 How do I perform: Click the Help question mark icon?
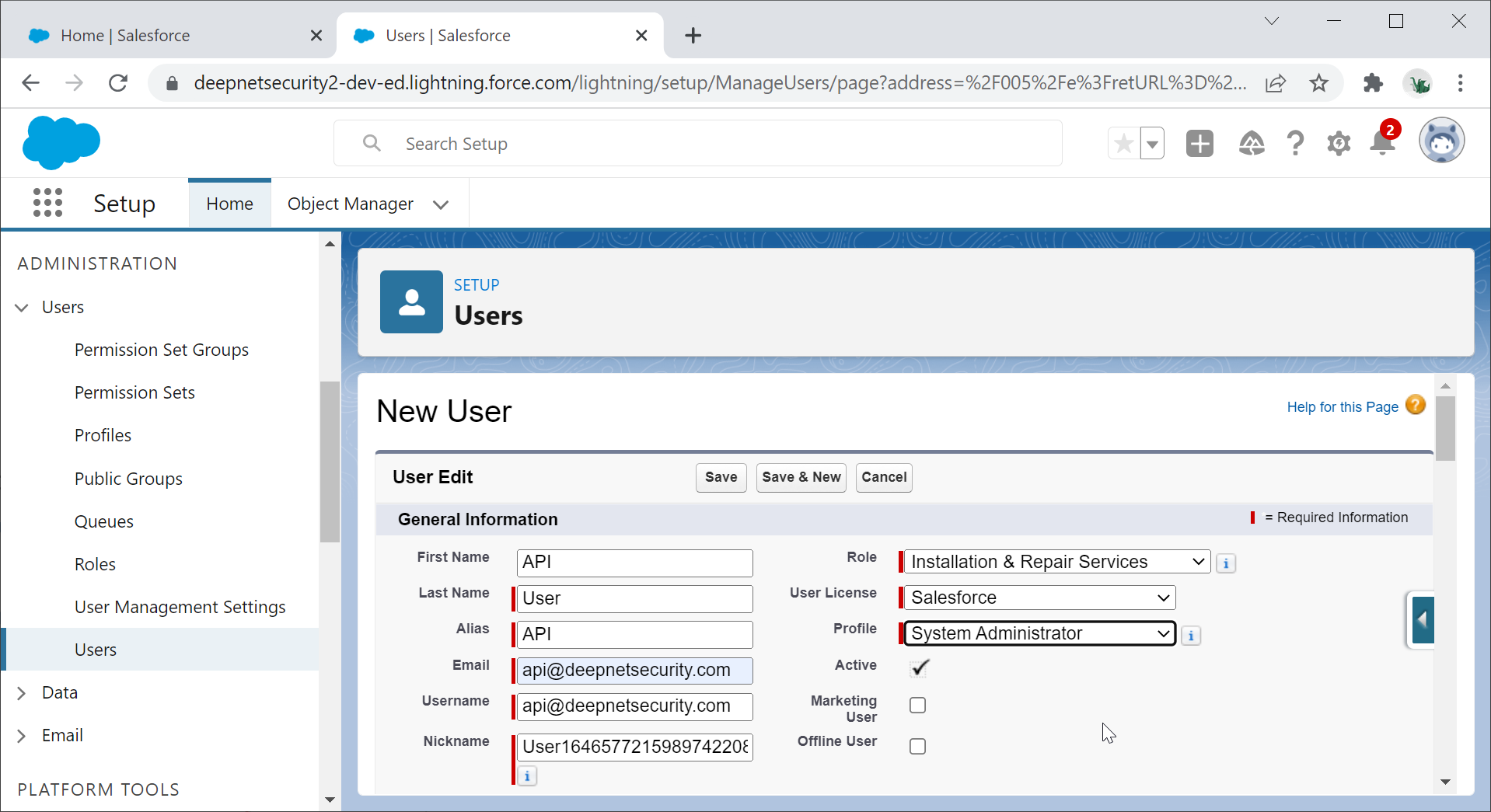tap(1295, 144)
